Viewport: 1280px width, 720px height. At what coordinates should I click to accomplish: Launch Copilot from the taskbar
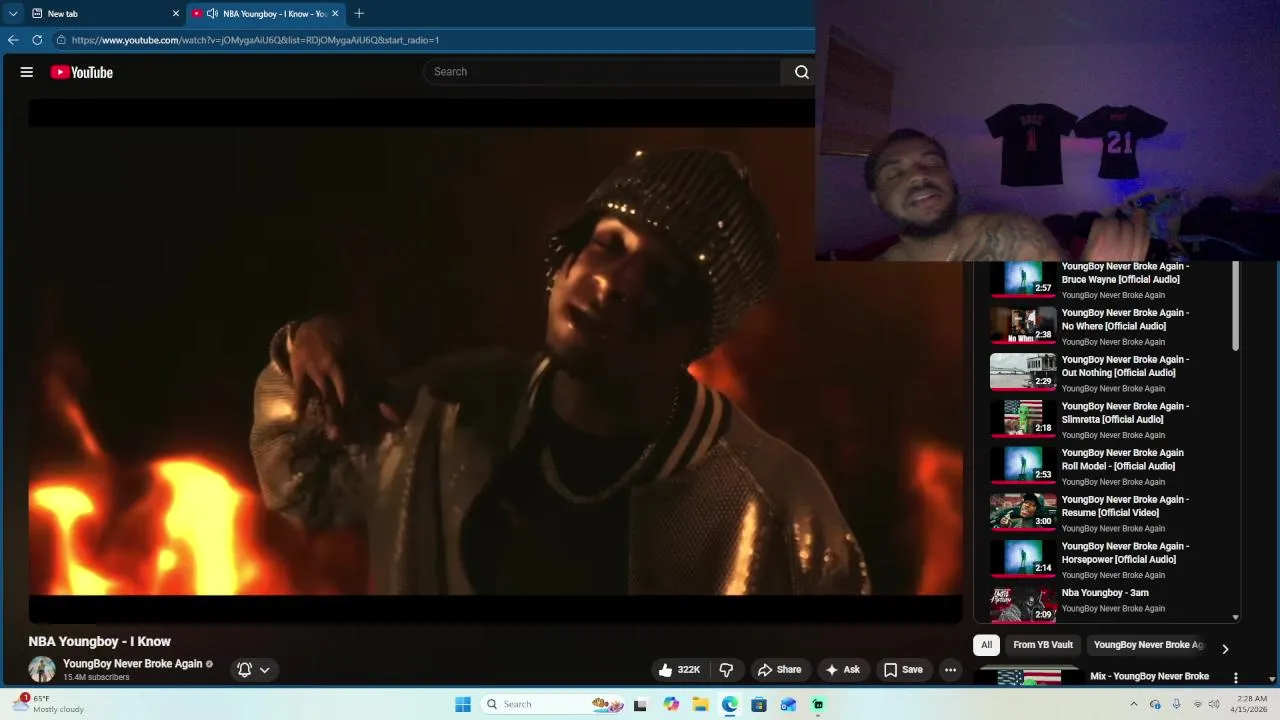coord(671,704)
